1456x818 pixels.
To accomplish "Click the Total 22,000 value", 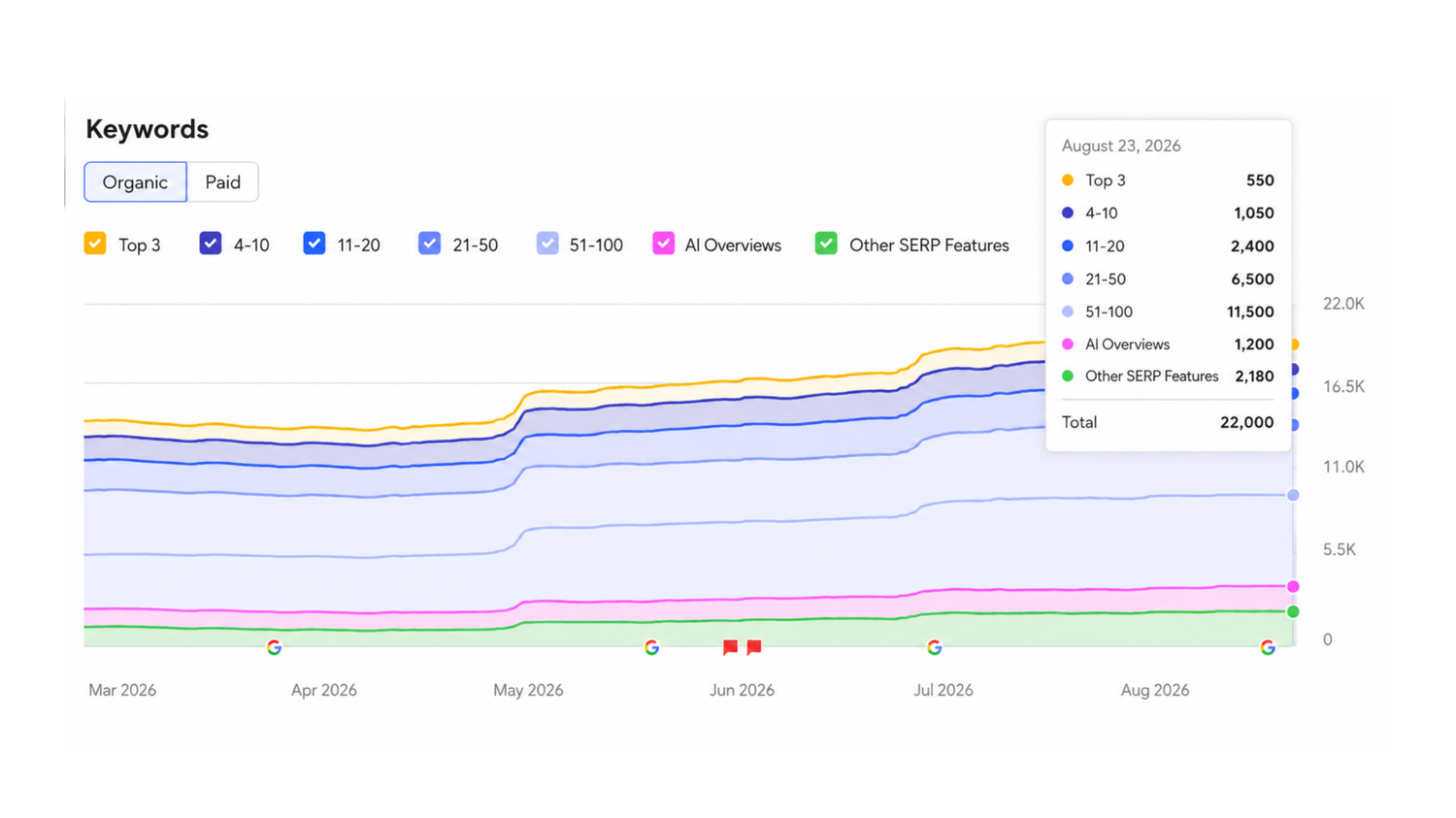I will tap(1246, 422).
